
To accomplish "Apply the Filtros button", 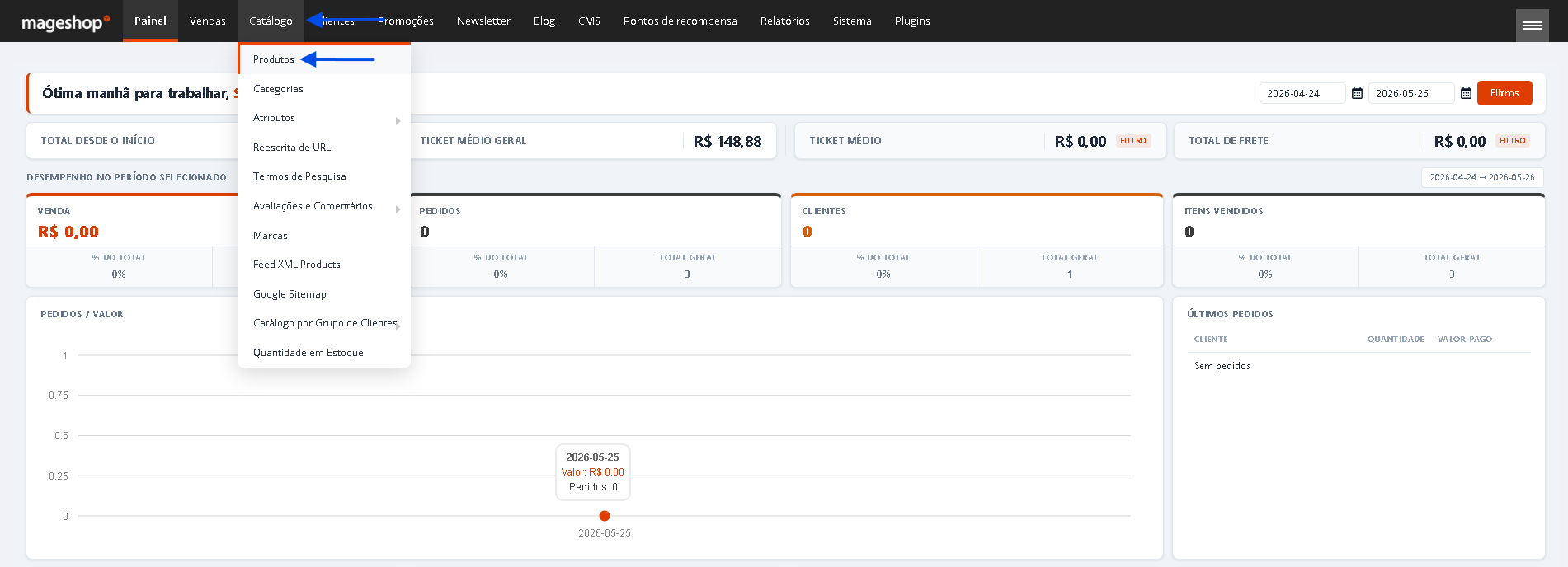I will pyautogui.click(x=1504, y=93).
